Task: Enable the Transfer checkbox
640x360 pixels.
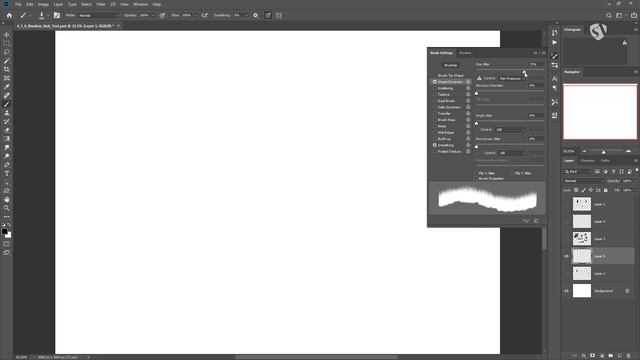Action: [x=435, y=113]
